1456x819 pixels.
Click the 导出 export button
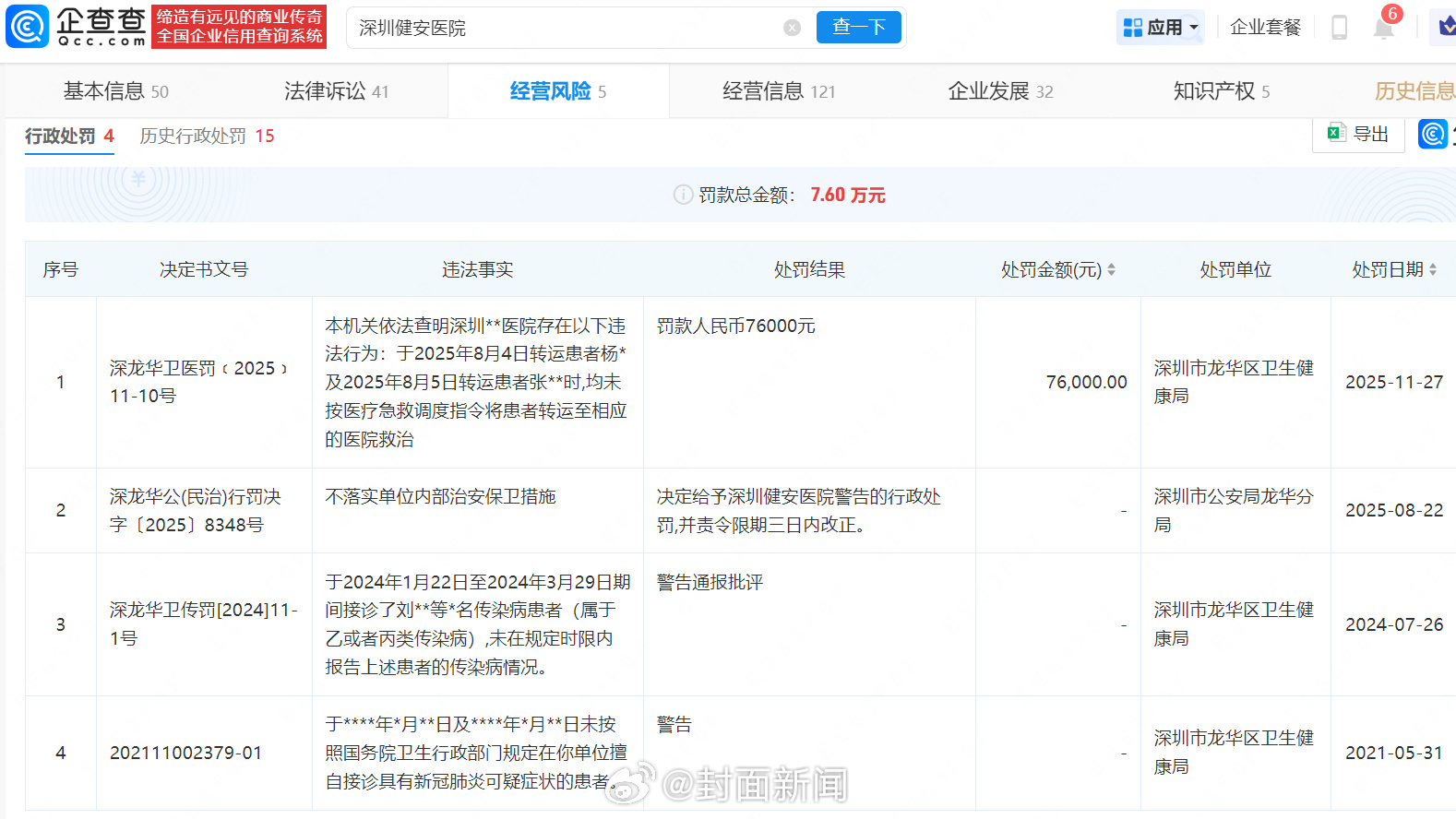click(1357, 134)
